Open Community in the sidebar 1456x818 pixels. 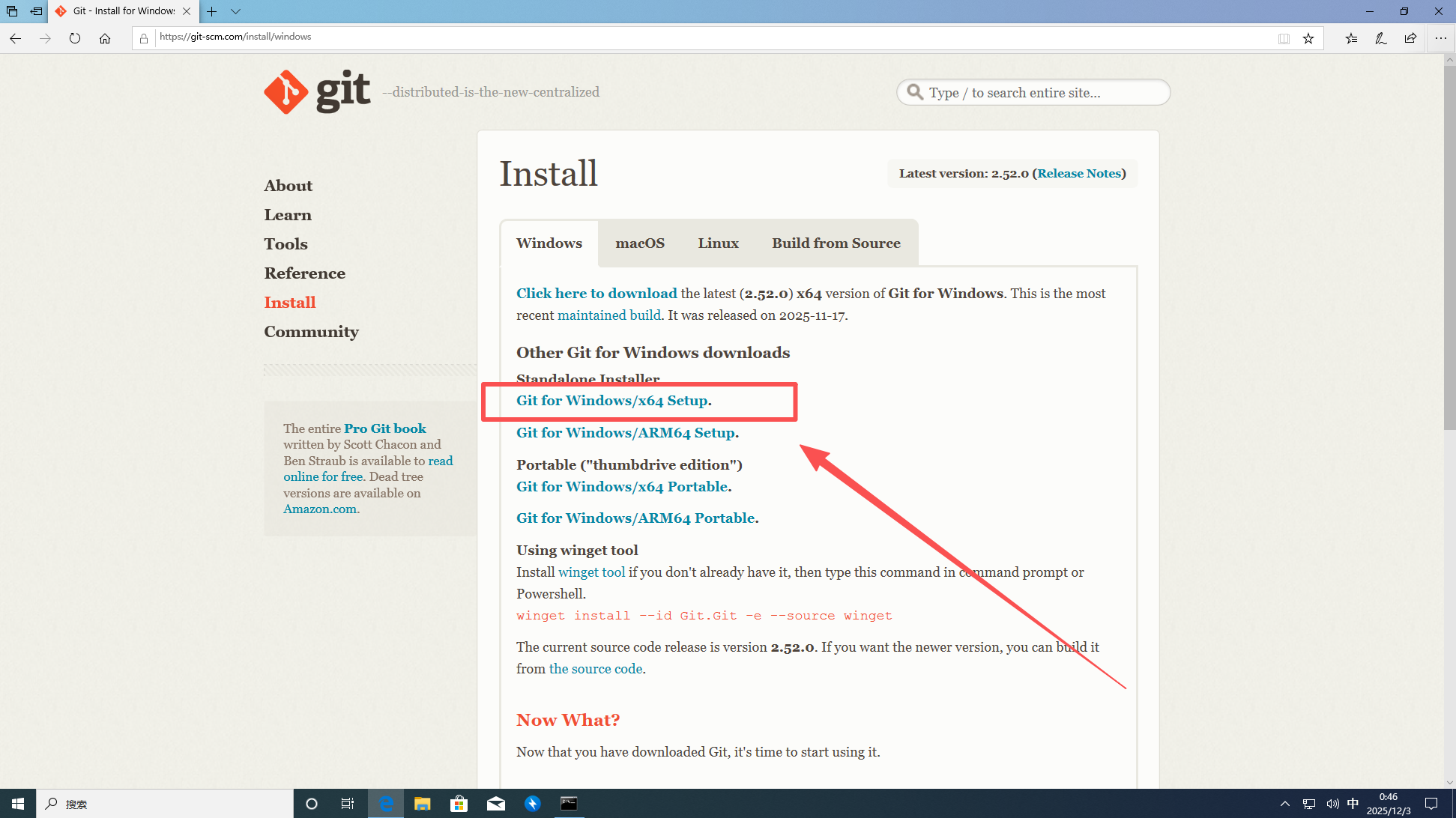[x=311, y=332]
